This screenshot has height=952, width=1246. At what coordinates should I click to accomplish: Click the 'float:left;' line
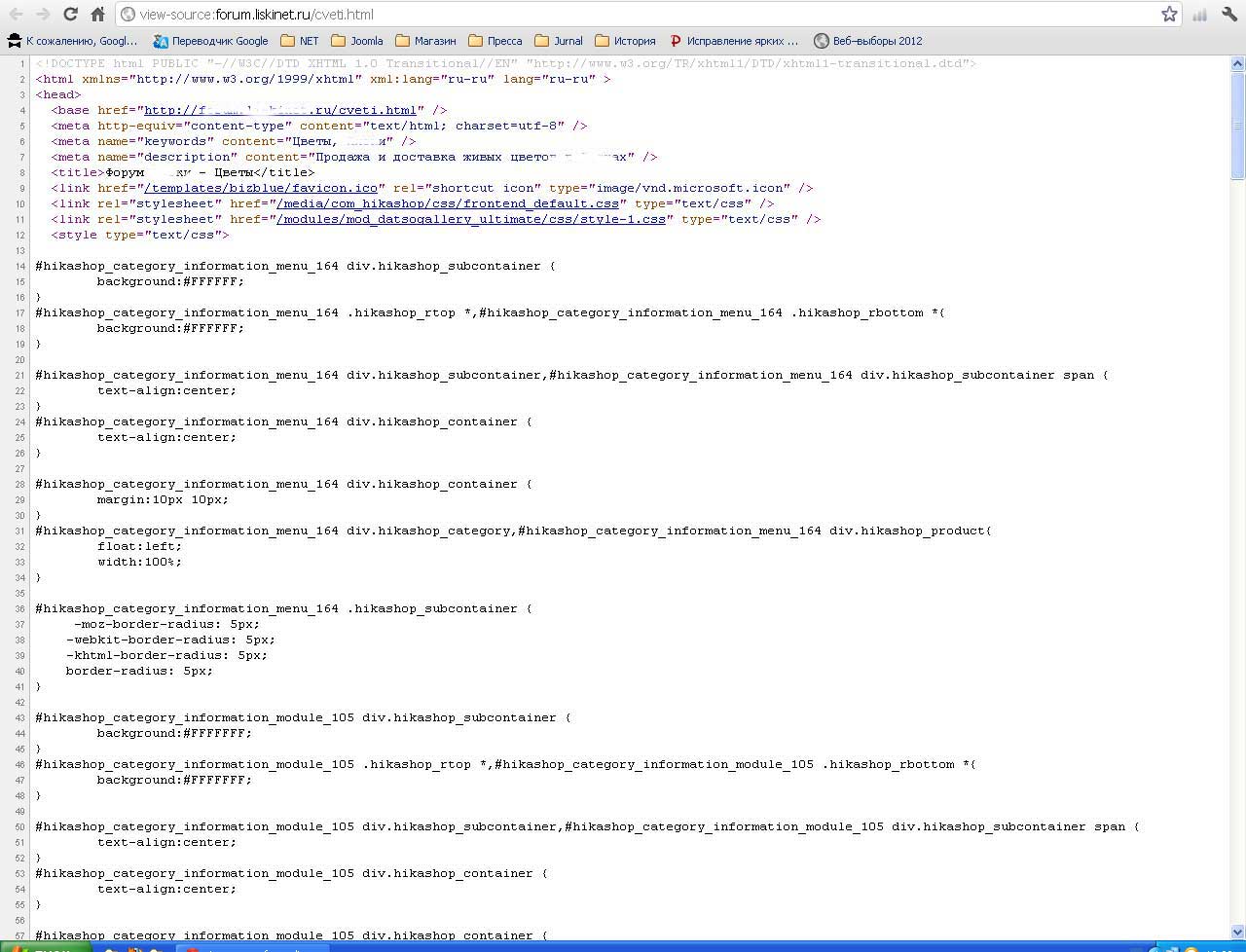[139, 546]
